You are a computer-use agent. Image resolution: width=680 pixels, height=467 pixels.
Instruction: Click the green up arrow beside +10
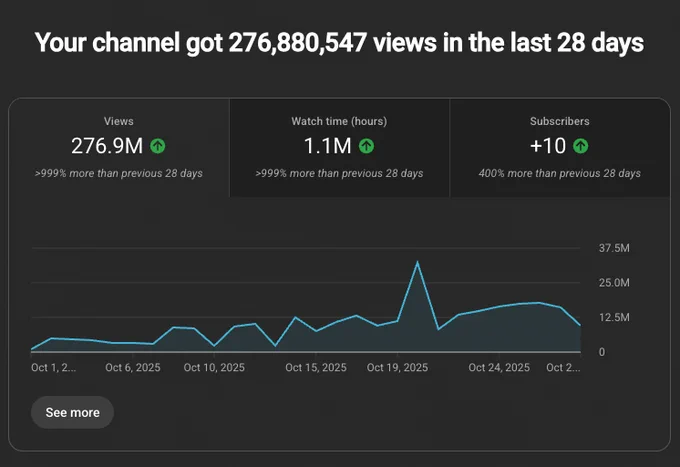click(581, 146)
